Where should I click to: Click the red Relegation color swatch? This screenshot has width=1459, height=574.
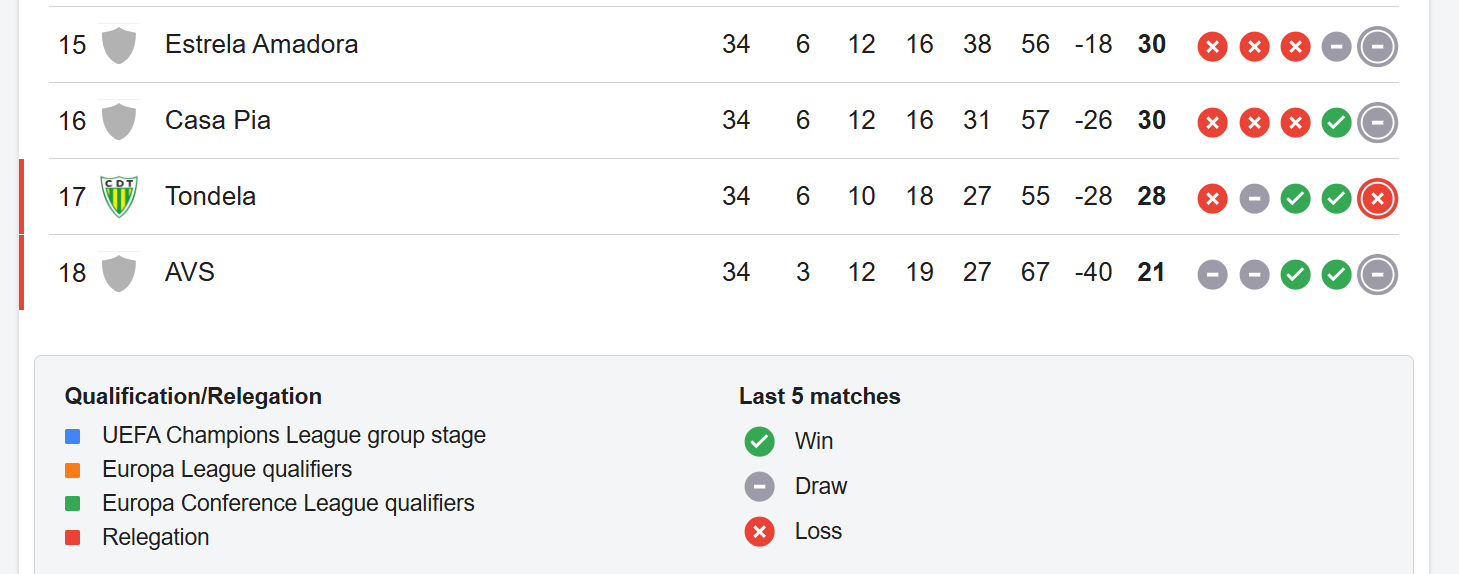(x=72, y=537)
